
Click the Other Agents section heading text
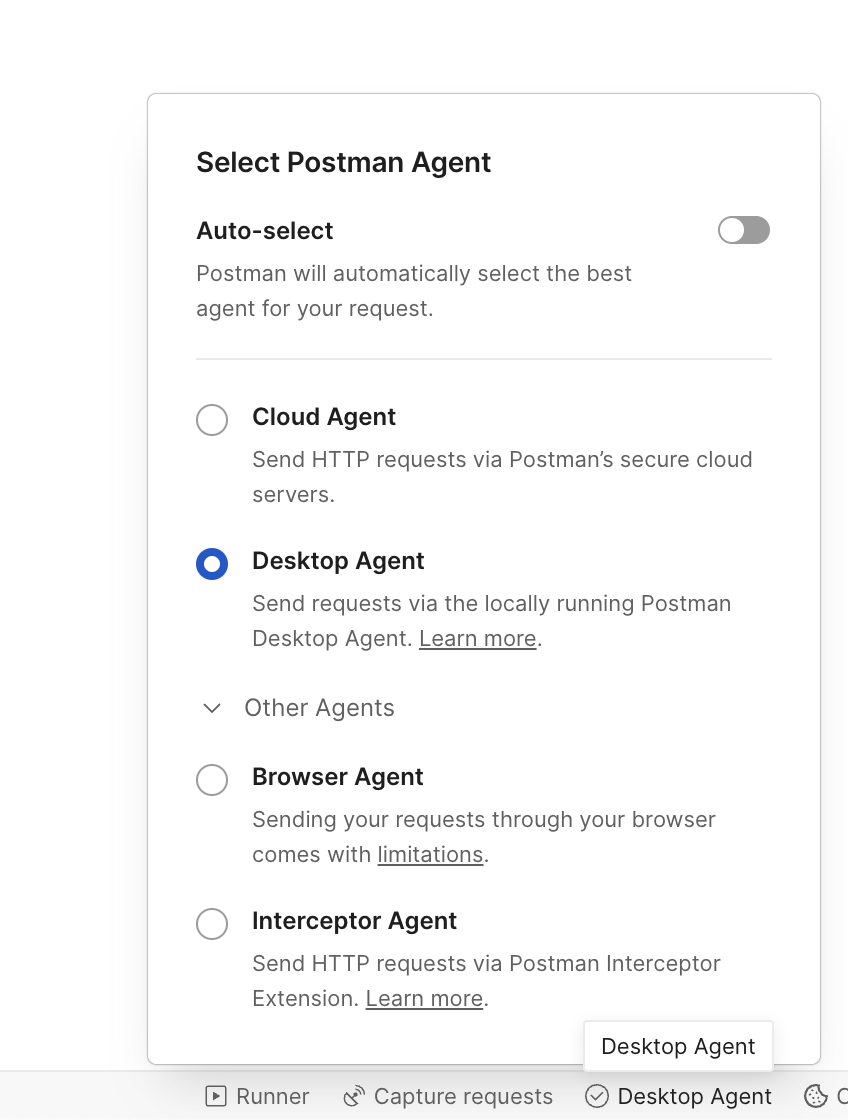click(319, 708)
